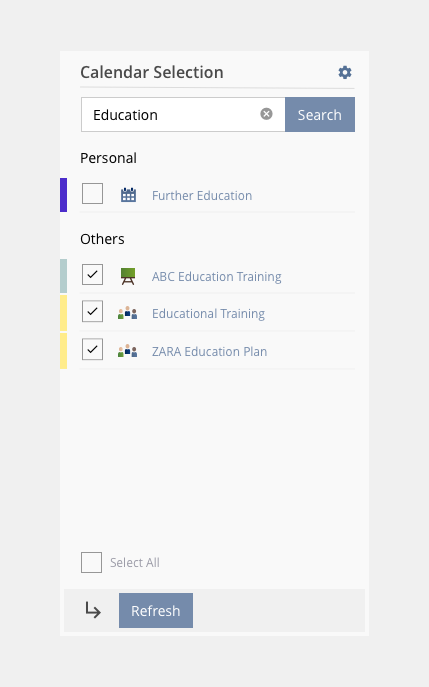Click the ZARA Education Plan group icon

pyautogui.click(x=128, y=351)
